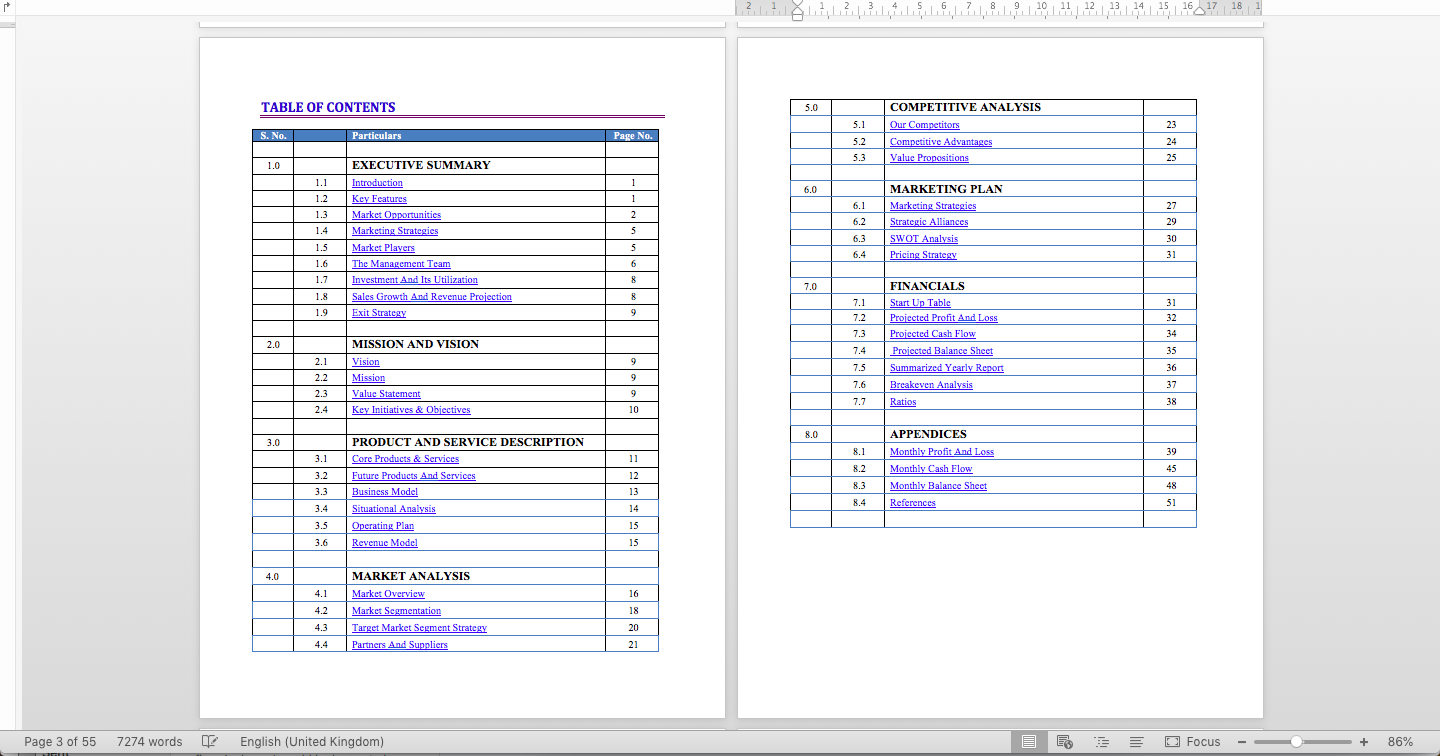Open Target Market Segment Strategy link
Screen dimensions: 1440x756
tap(419, 628)
